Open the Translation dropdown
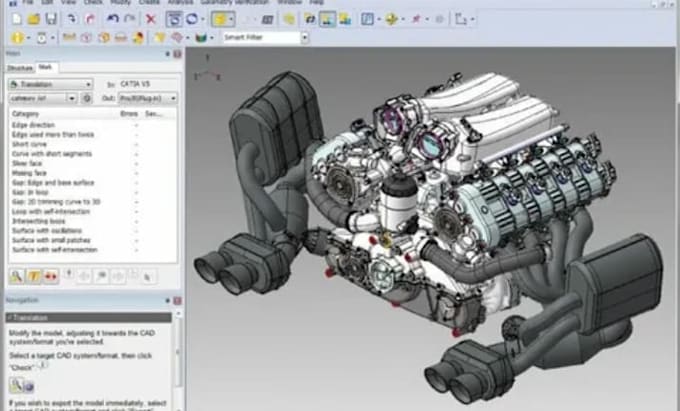Screen dimensions: 680x411 (x=50, y=84)
